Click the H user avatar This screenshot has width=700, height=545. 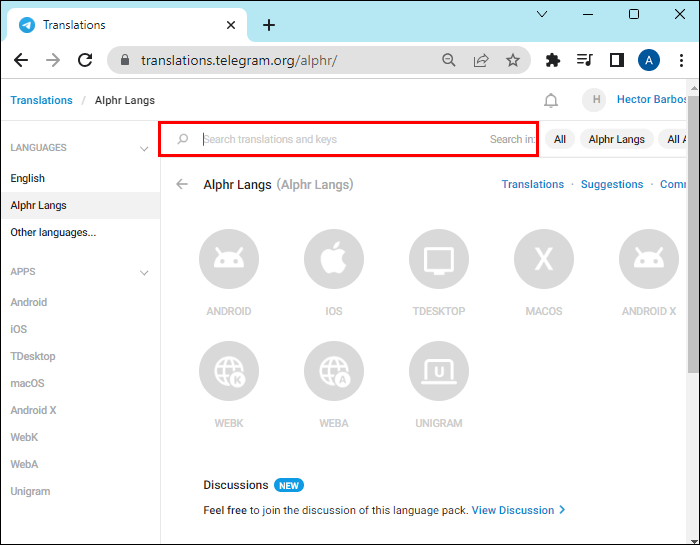point(594,100)
